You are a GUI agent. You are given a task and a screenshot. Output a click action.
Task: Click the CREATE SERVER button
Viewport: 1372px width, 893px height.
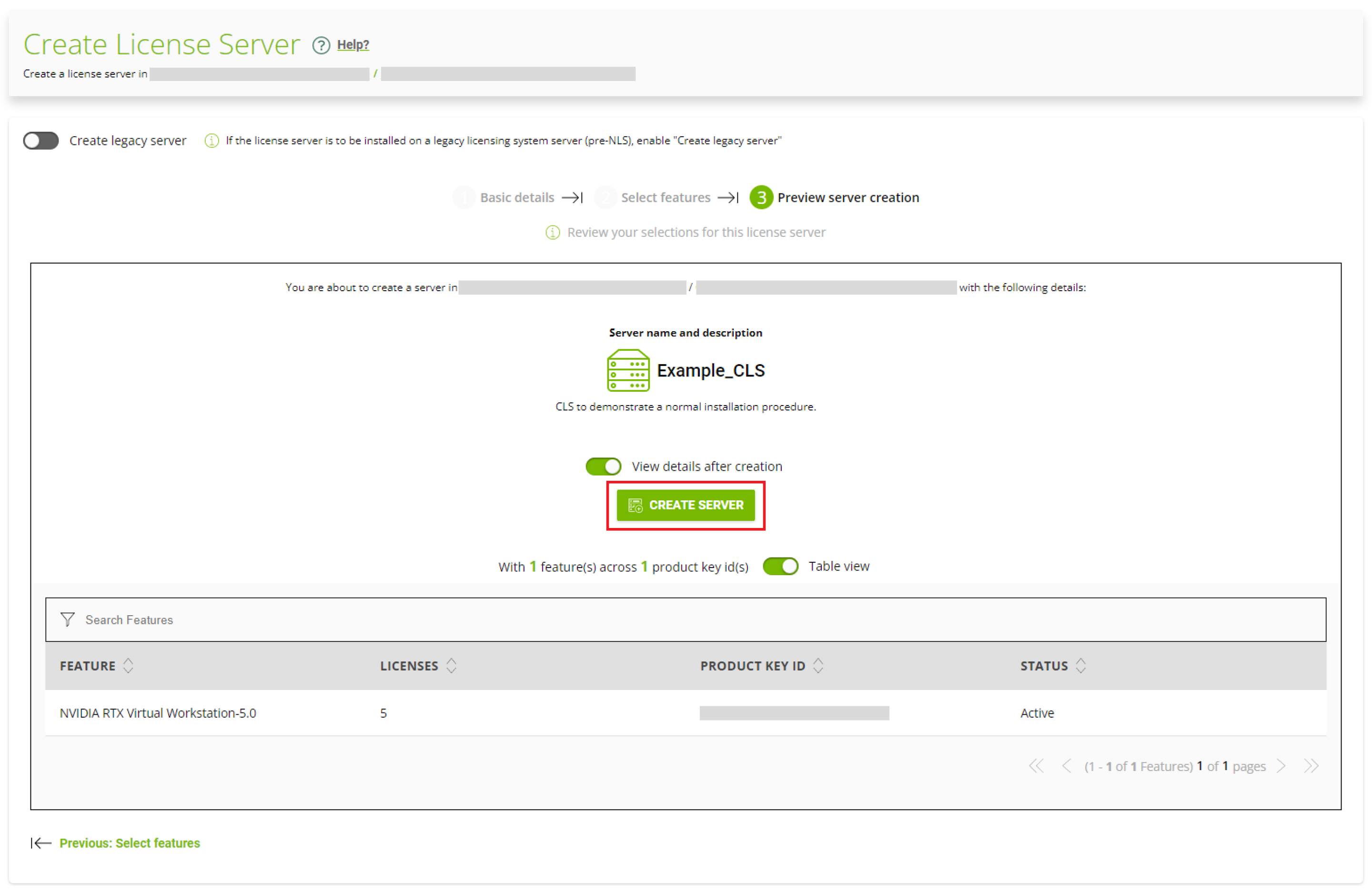tap(686, 505)
